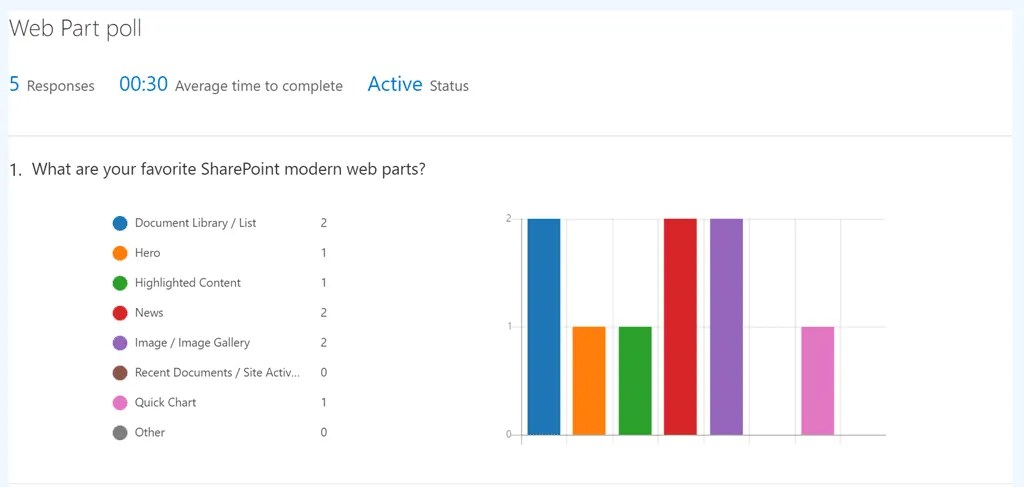Click the orange Hero legend dot
This screenshot has width=1024, height=487.
[x=120, y=253]
